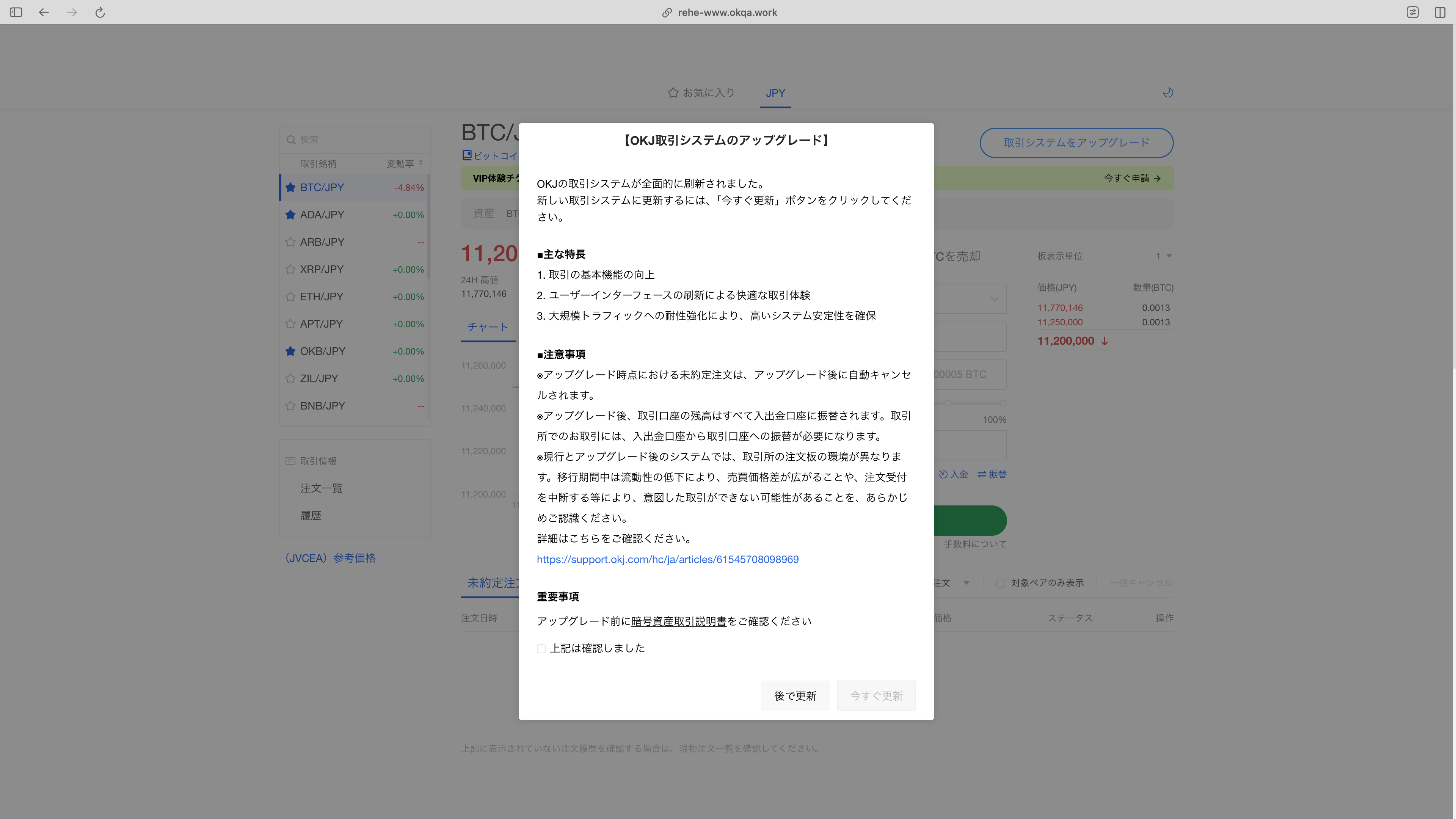The height and width of the screenshot is (819, 1456).
Task: Switch to dark mode with moon icon
Action: [x=1168, y=92]
